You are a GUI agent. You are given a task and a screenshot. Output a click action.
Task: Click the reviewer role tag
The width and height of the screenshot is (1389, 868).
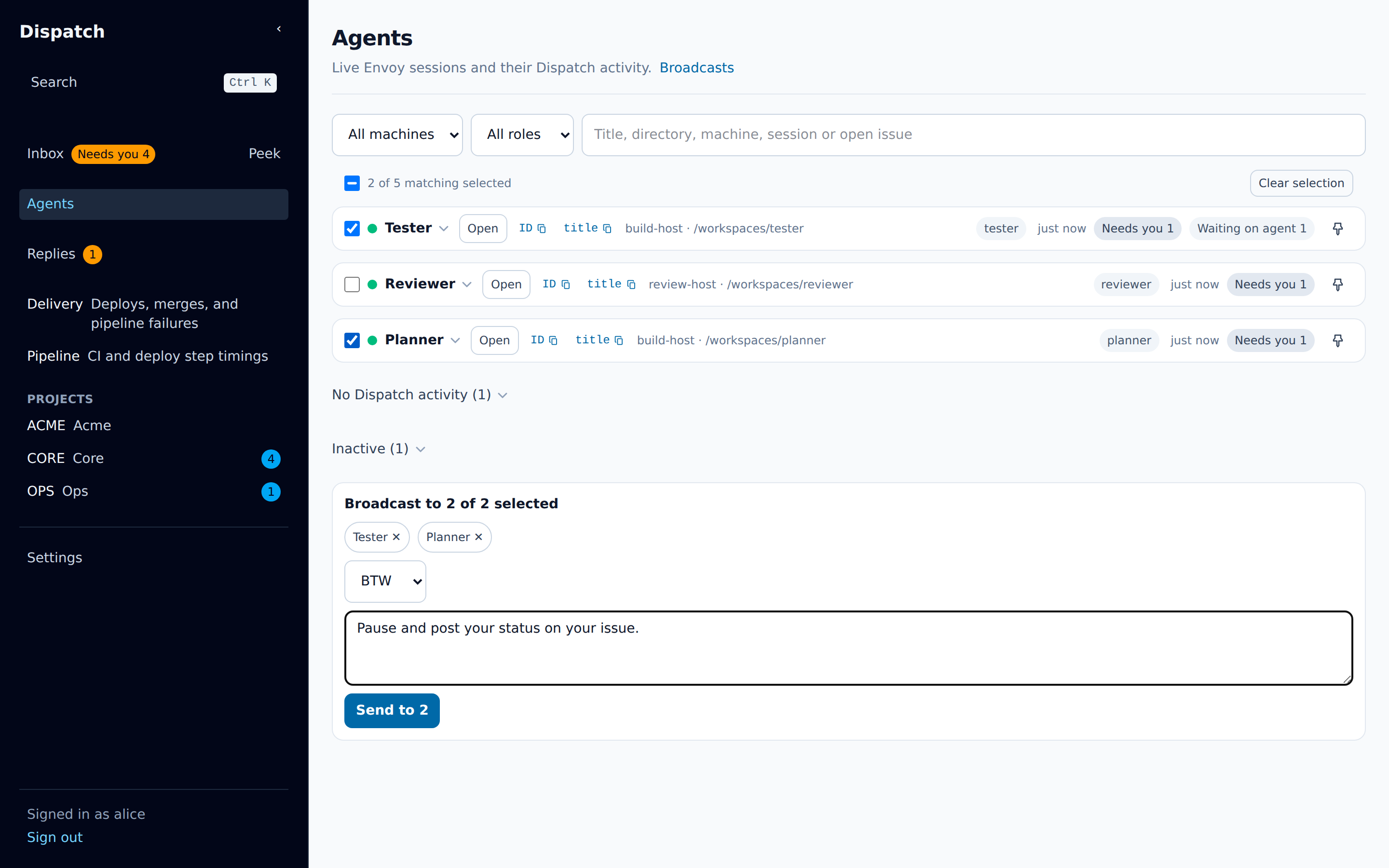point(1126,284)
